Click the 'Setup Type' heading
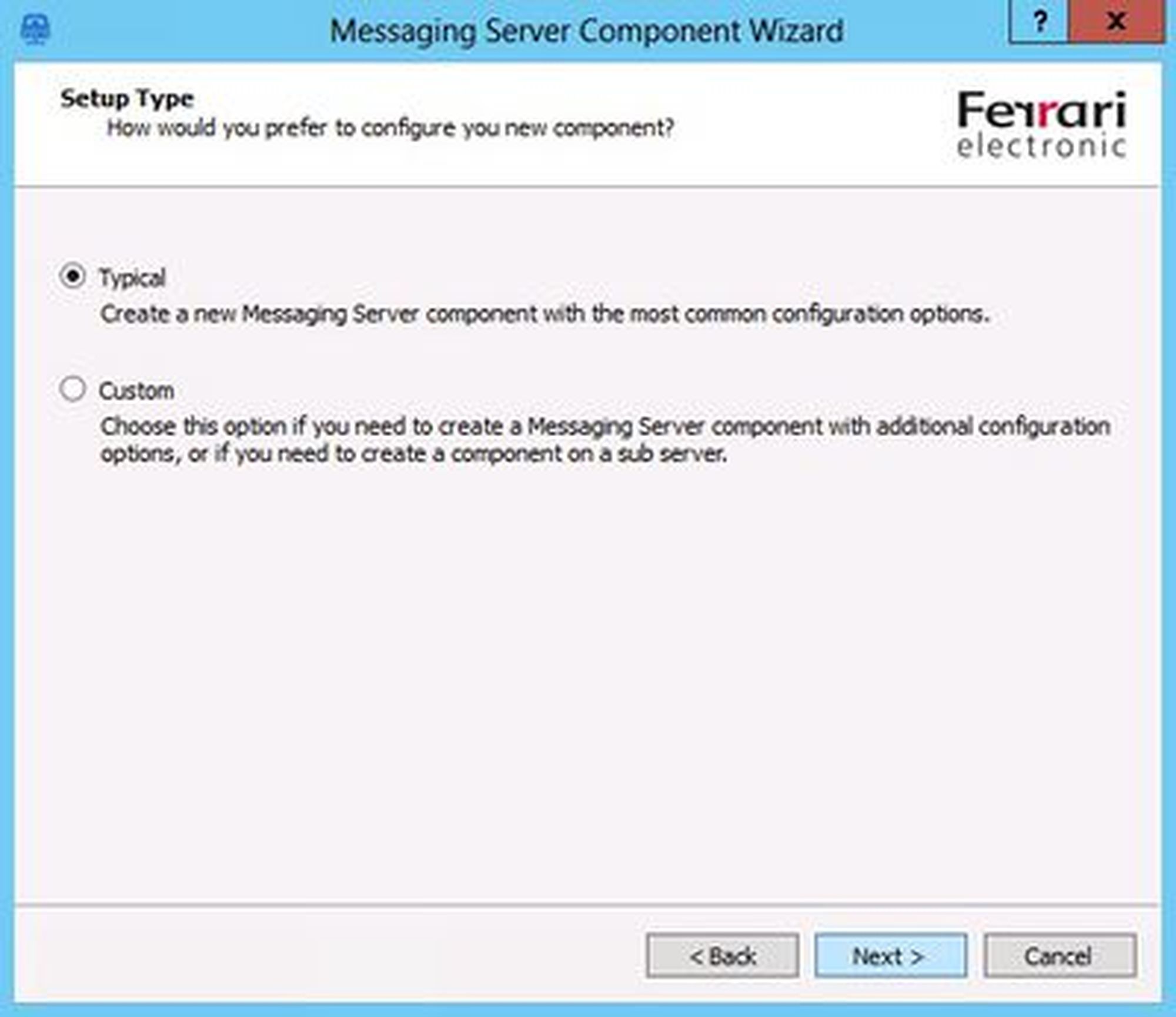1176x1017 pixels. 127,99
